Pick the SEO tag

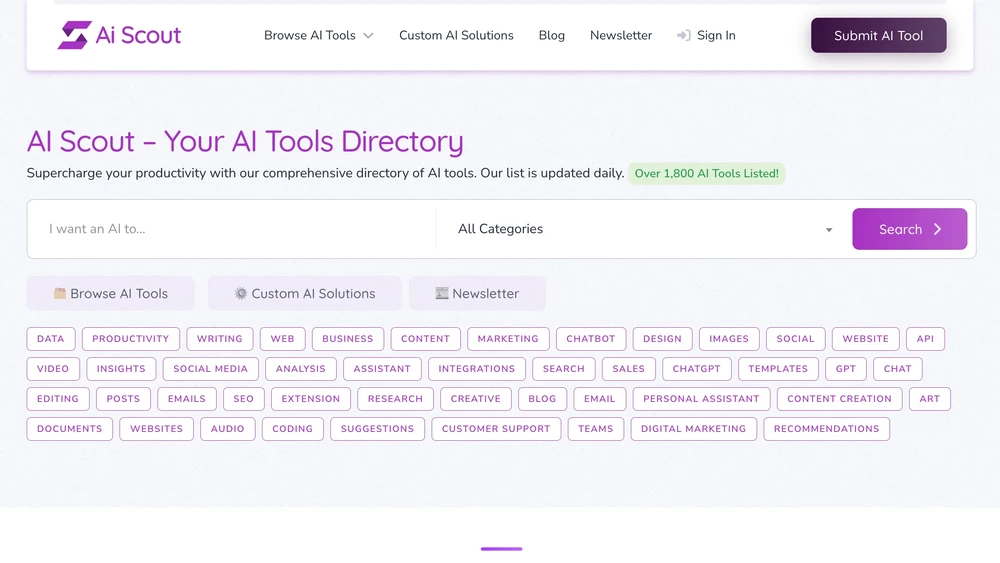coord(244,398)
